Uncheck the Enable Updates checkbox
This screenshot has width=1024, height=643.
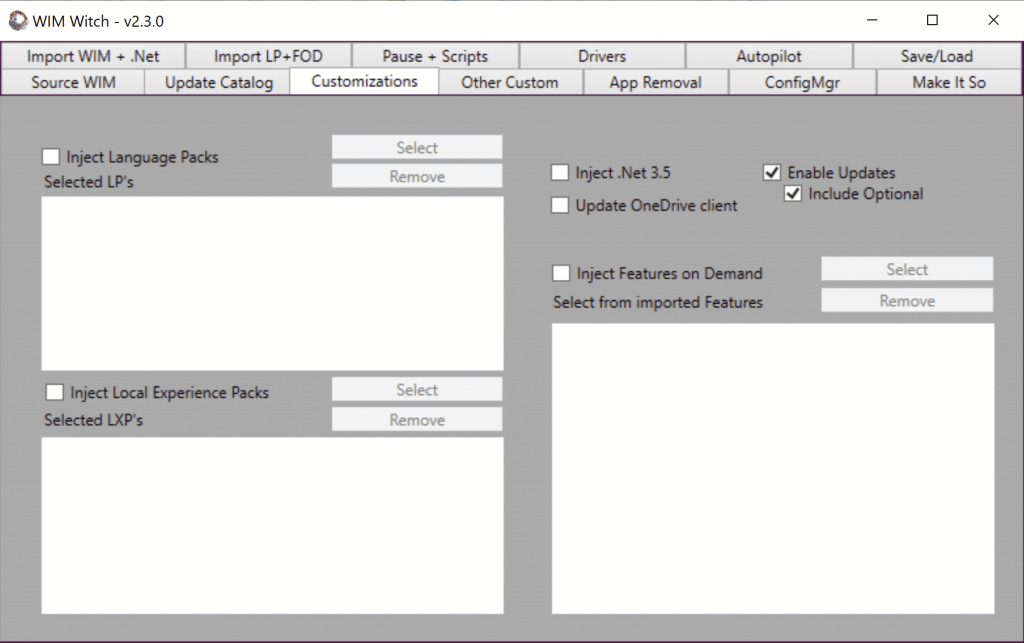(x=772, y=172)
